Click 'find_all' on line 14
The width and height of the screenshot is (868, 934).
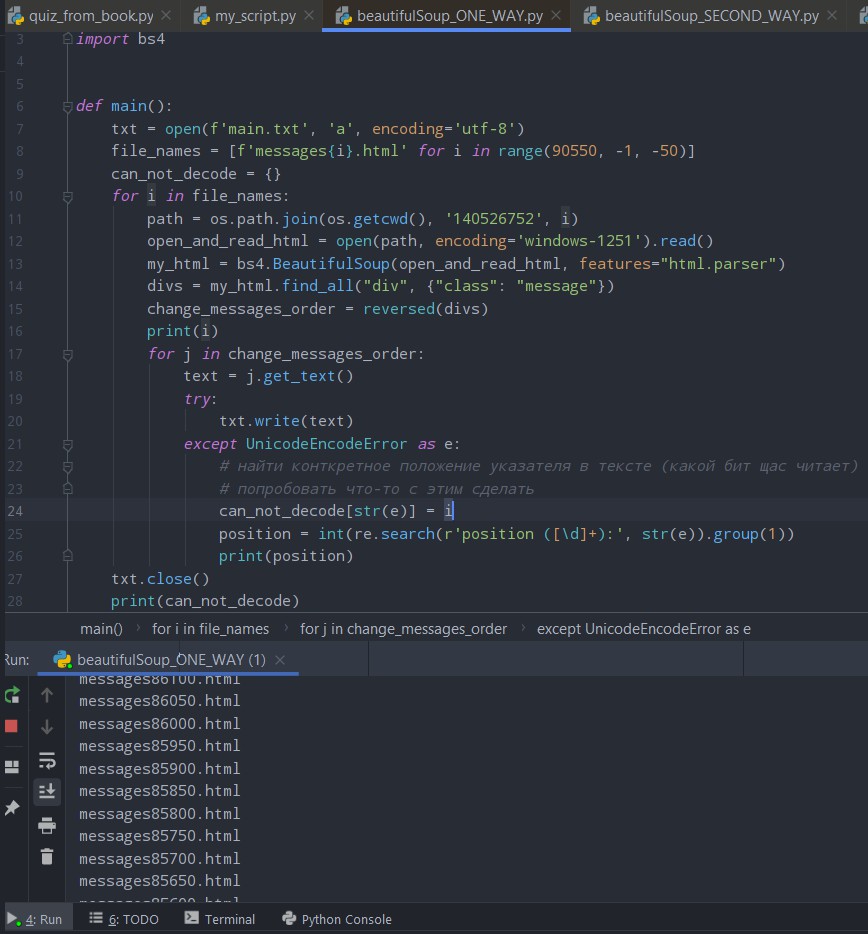pos(318,286)
